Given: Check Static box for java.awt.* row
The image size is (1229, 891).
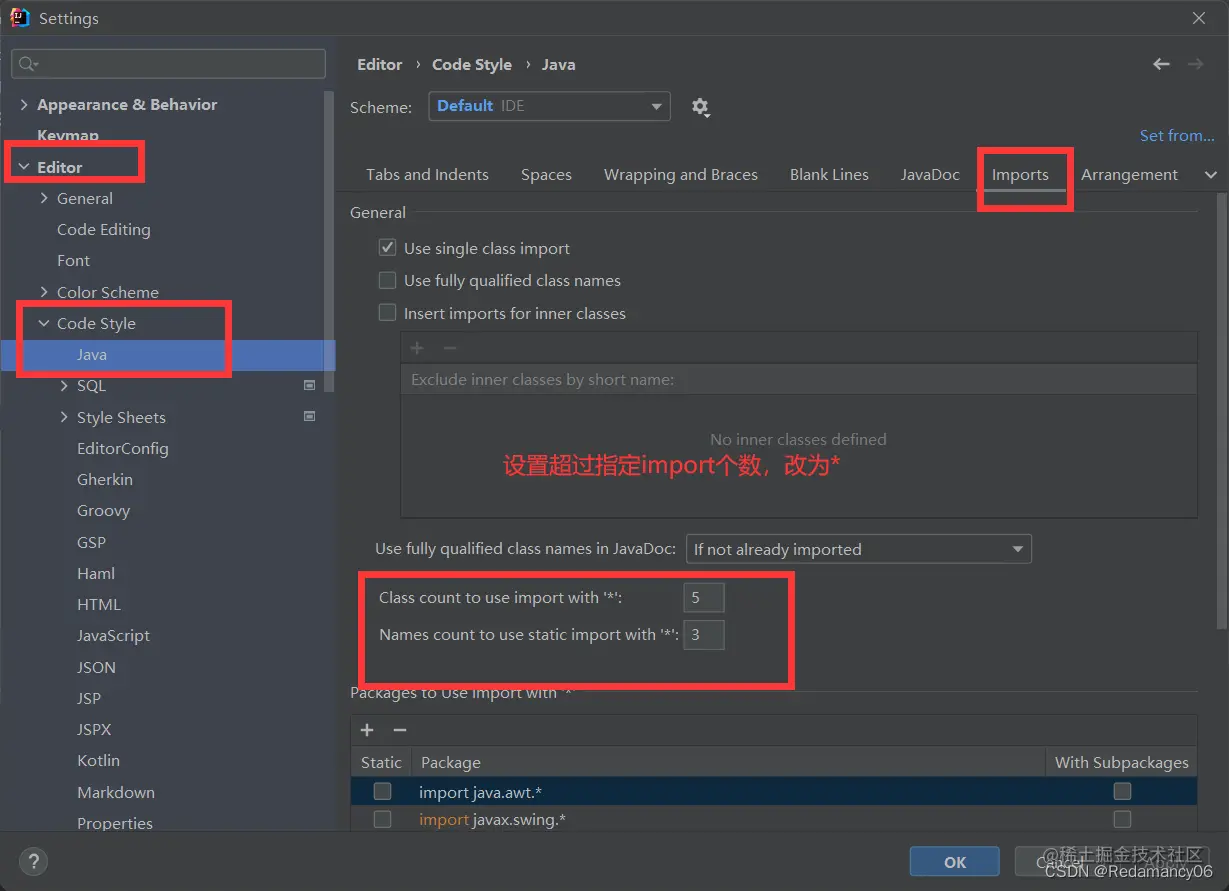Looking at the screenshot, I should pos(382,791).
